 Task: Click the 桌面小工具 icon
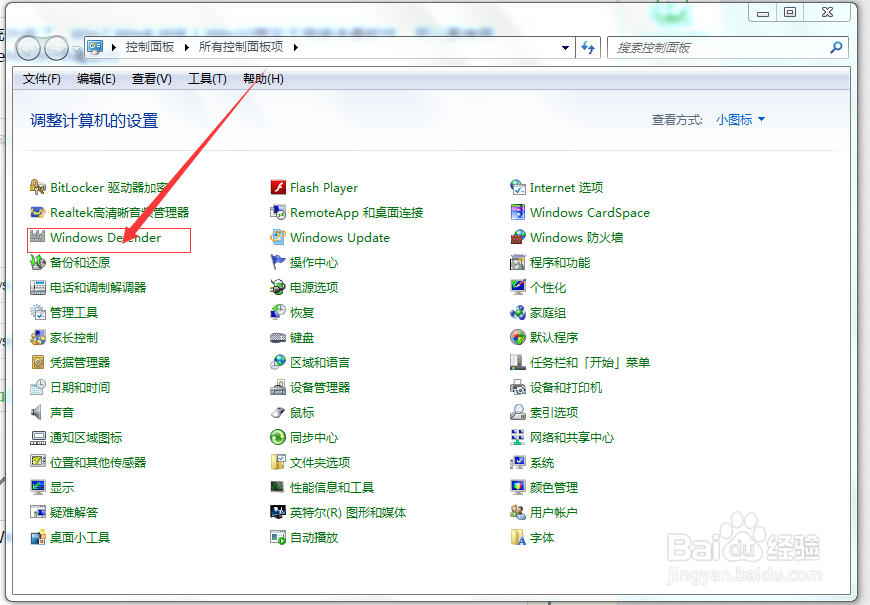38,537
